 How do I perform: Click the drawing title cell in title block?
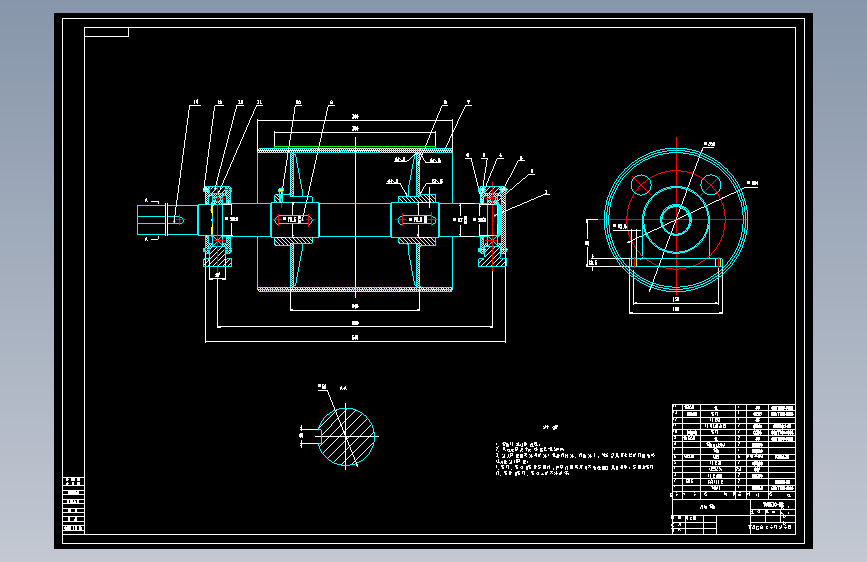tap(711, 507)
